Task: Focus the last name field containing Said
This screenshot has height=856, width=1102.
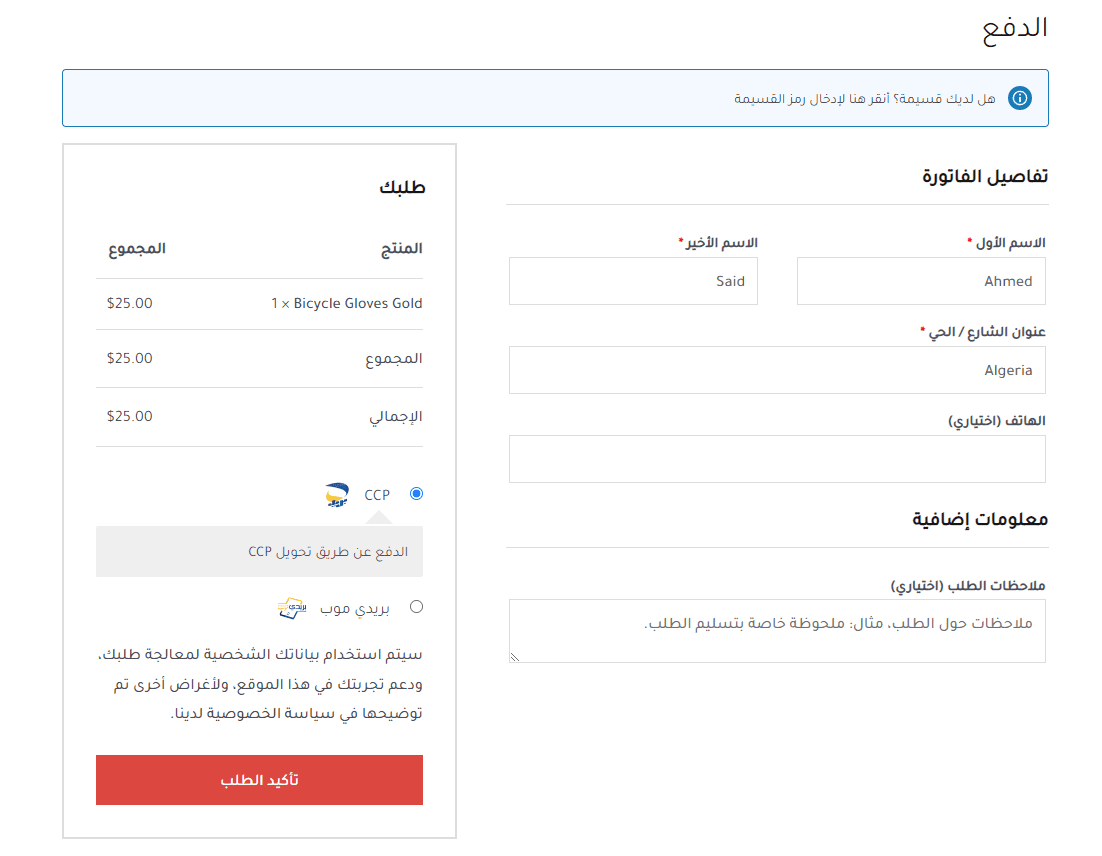Action: (x=632, y=281)
